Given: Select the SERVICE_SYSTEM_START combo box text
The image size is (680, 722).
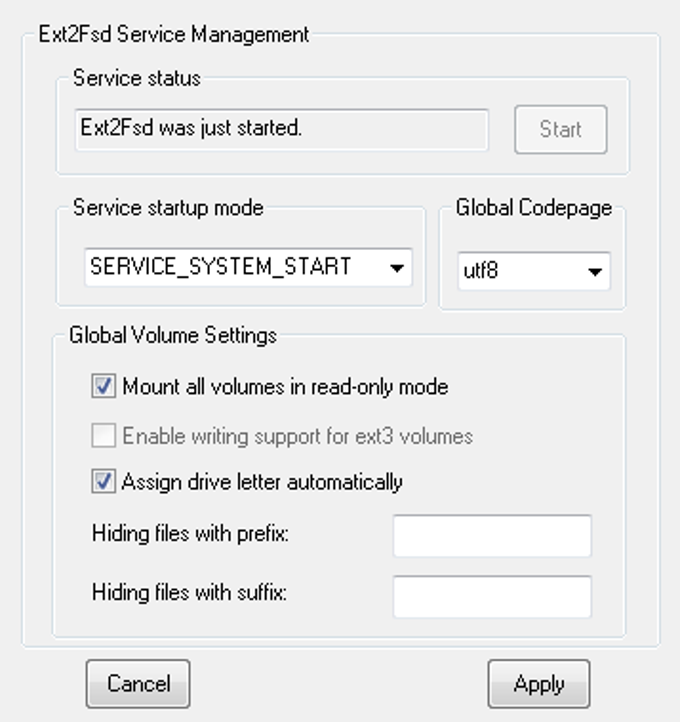Looking at the screenshot, I should tap(221, 267).
